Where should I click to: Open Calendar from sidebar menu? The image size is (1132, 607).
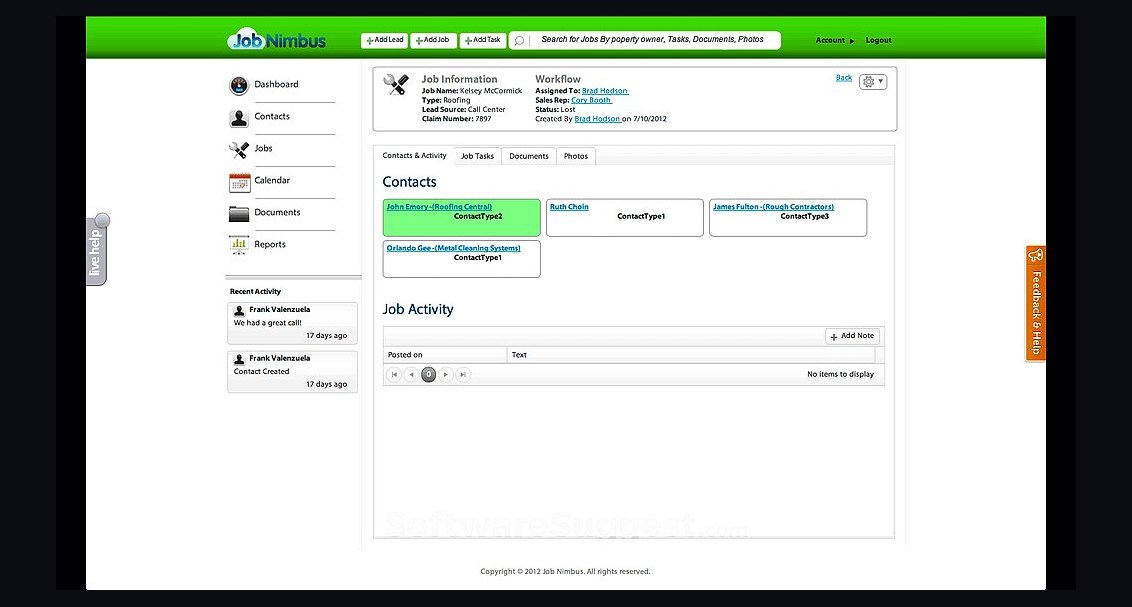point(271,180)
